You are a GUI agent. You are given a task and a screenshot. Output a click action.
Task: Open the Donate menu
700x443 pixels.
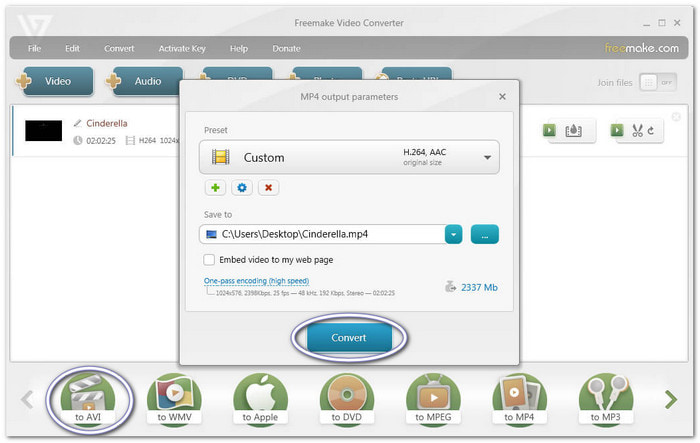pyautogui.click(x=286, y=48)
